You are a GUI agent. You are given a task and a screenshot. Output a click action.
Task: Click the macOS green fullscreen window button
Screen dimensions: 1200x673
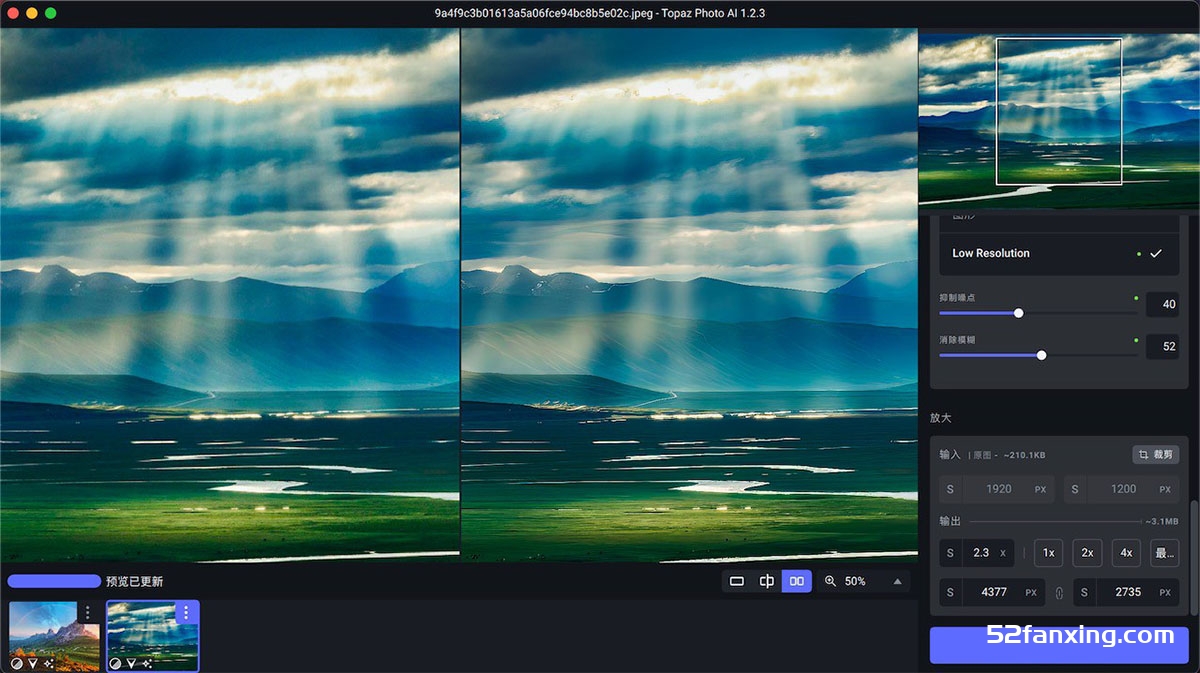point(51,13)
